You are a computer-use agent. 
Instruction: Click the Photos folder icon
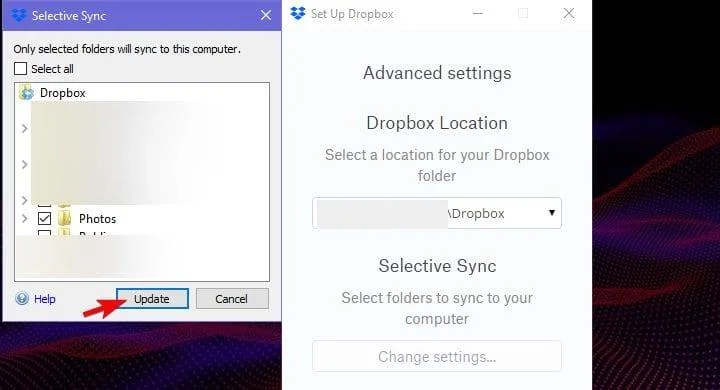click(x=65, y=218)
